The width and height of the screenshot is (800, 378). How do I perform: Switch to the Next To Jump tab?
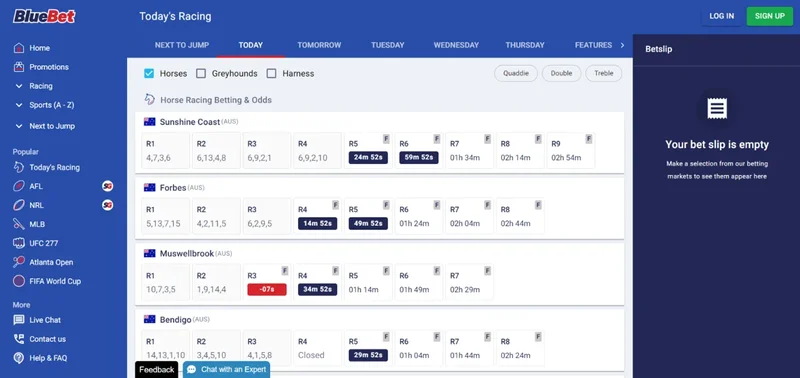point(182,45)
